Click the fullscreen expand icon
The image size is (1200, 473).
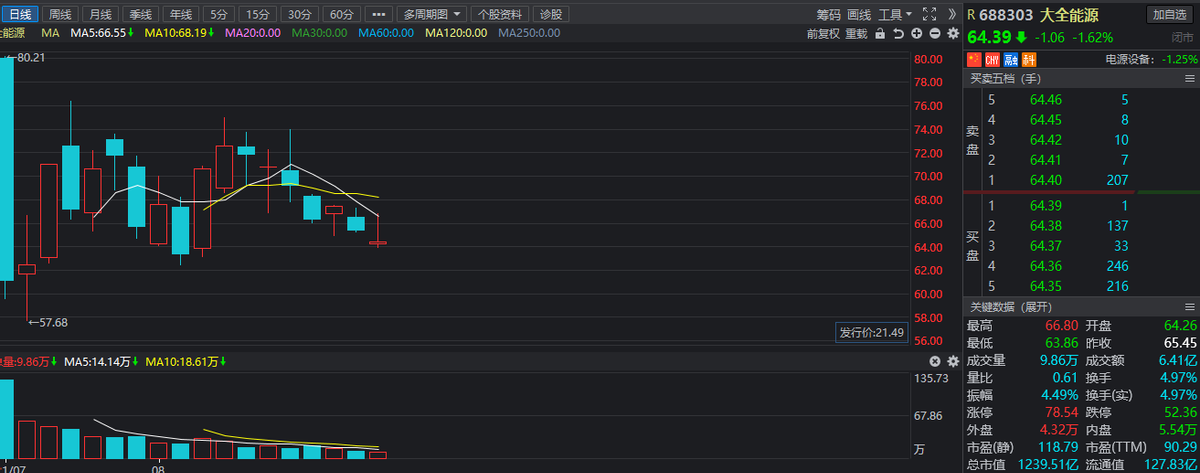coord(929,14)
